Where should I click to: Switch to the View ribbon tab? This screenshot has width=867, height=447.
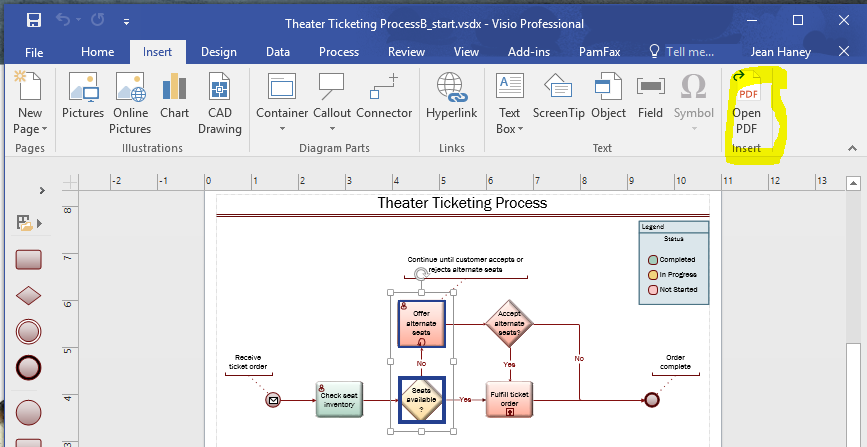click(466, 52)
